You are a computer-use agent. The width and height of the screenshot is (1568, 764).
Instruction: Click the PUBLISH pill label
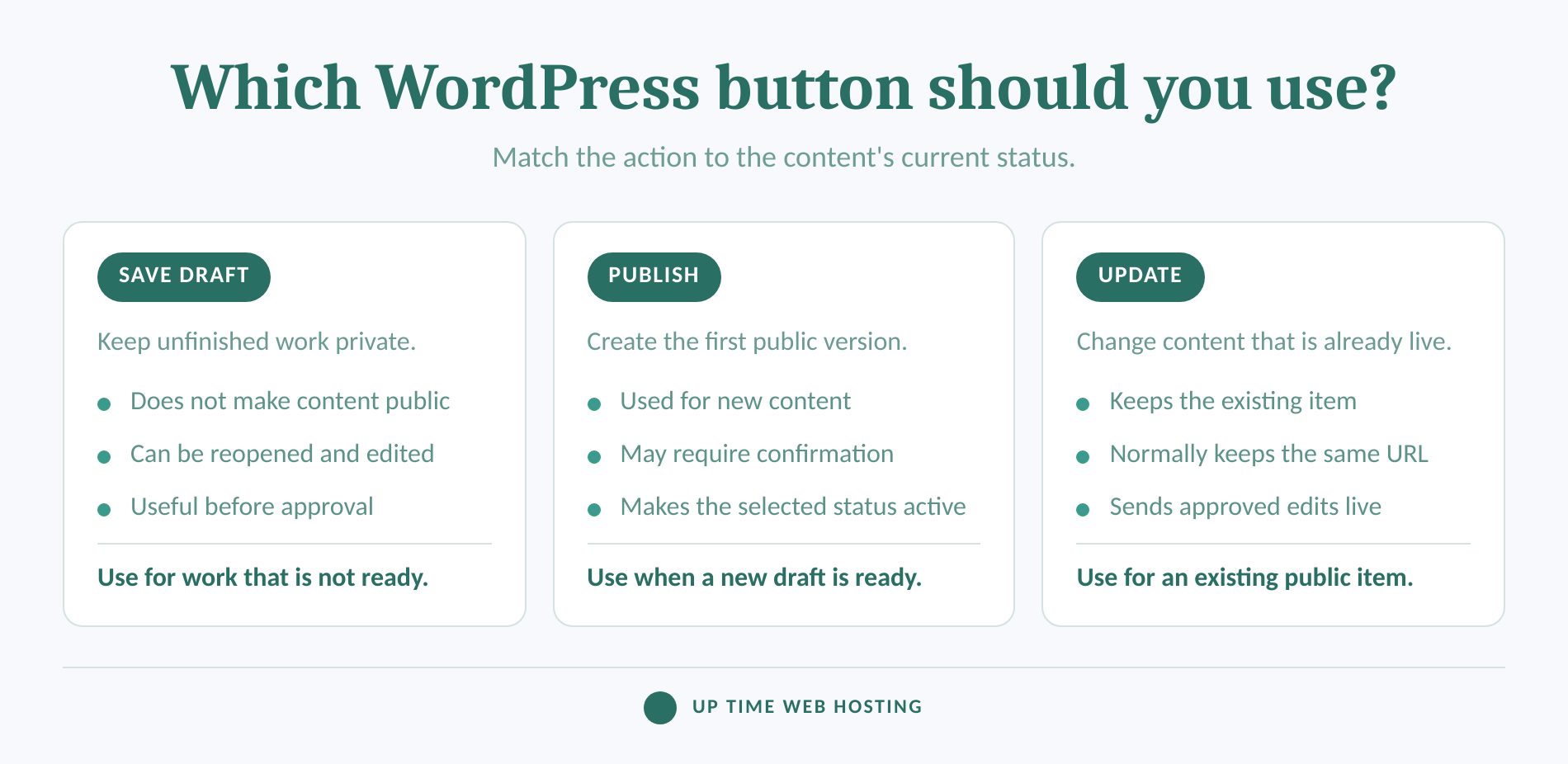[x=654, y=276]
